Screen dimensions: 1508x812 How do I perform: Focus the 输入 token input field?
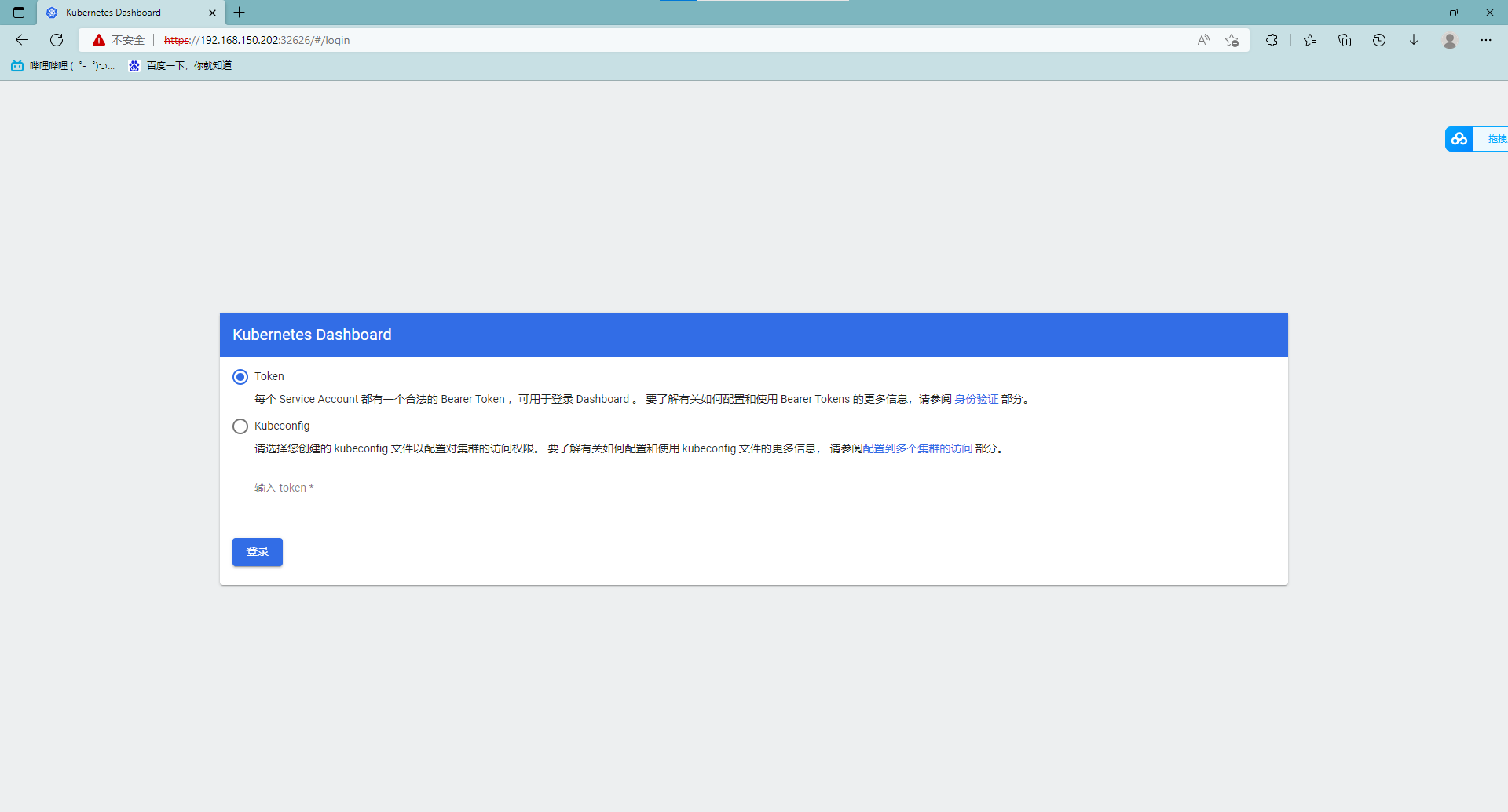[754, 488]
